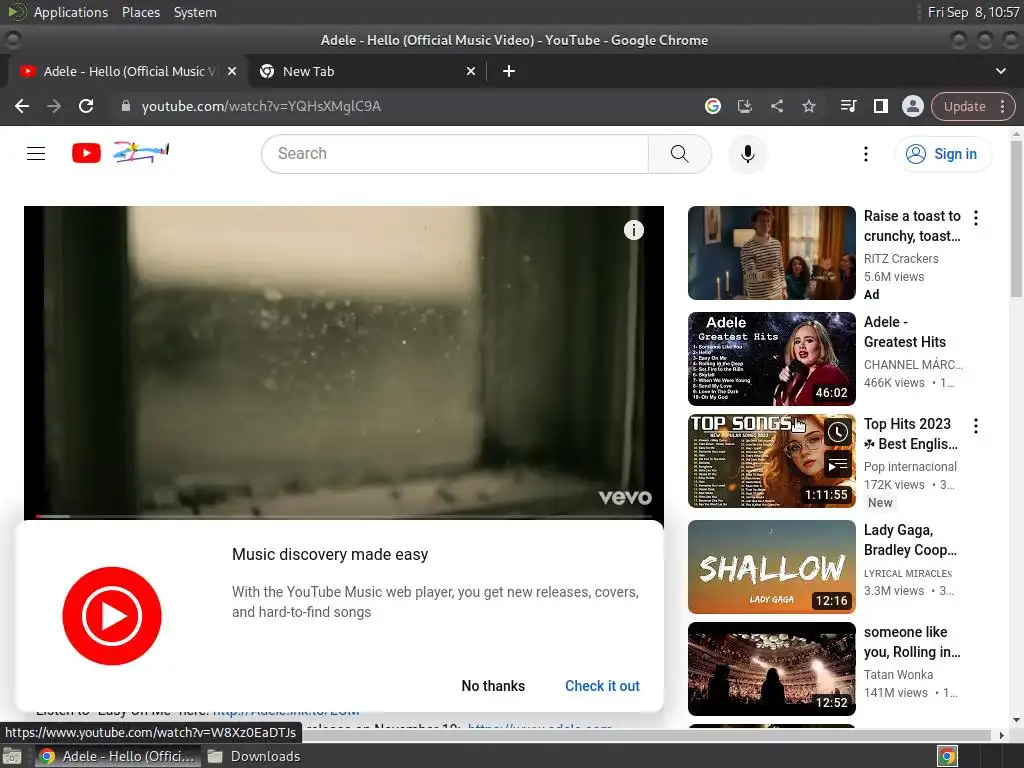Click Pop internacional channel name
1024x768 pixels.
[910, 466]
